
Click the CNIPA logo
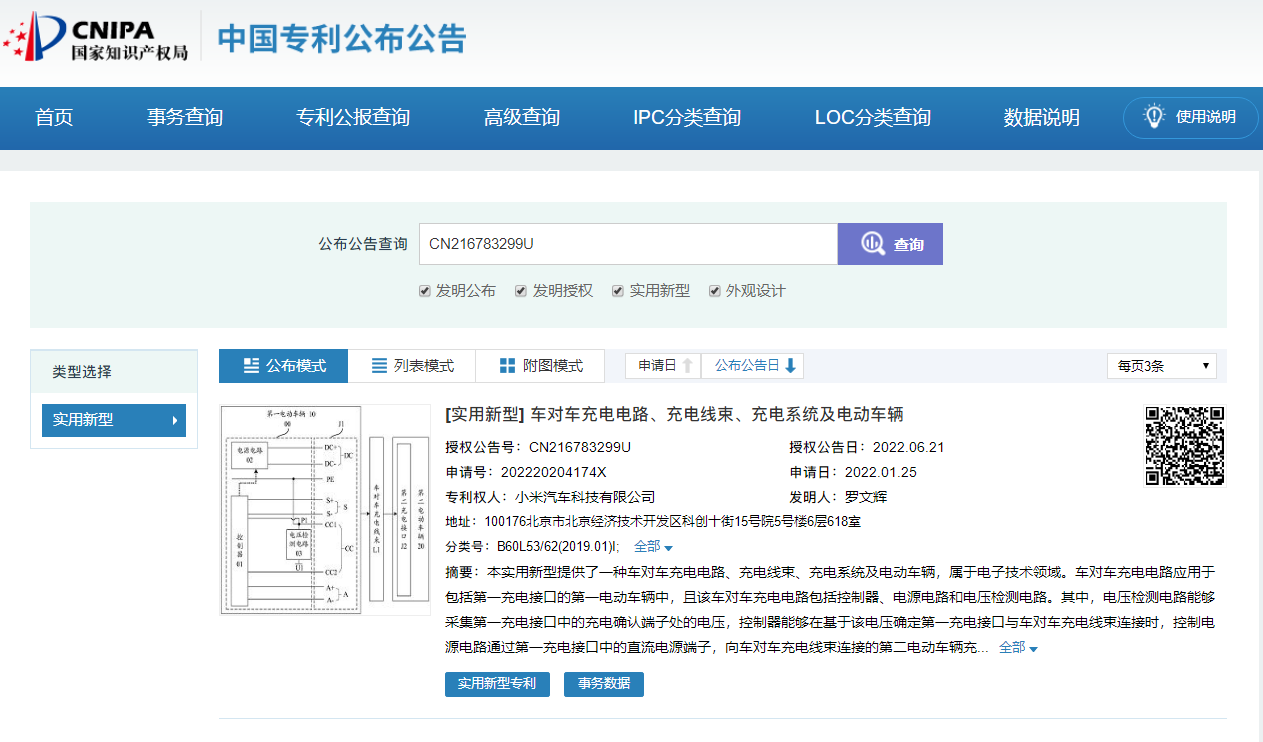(x=95, y=37)
